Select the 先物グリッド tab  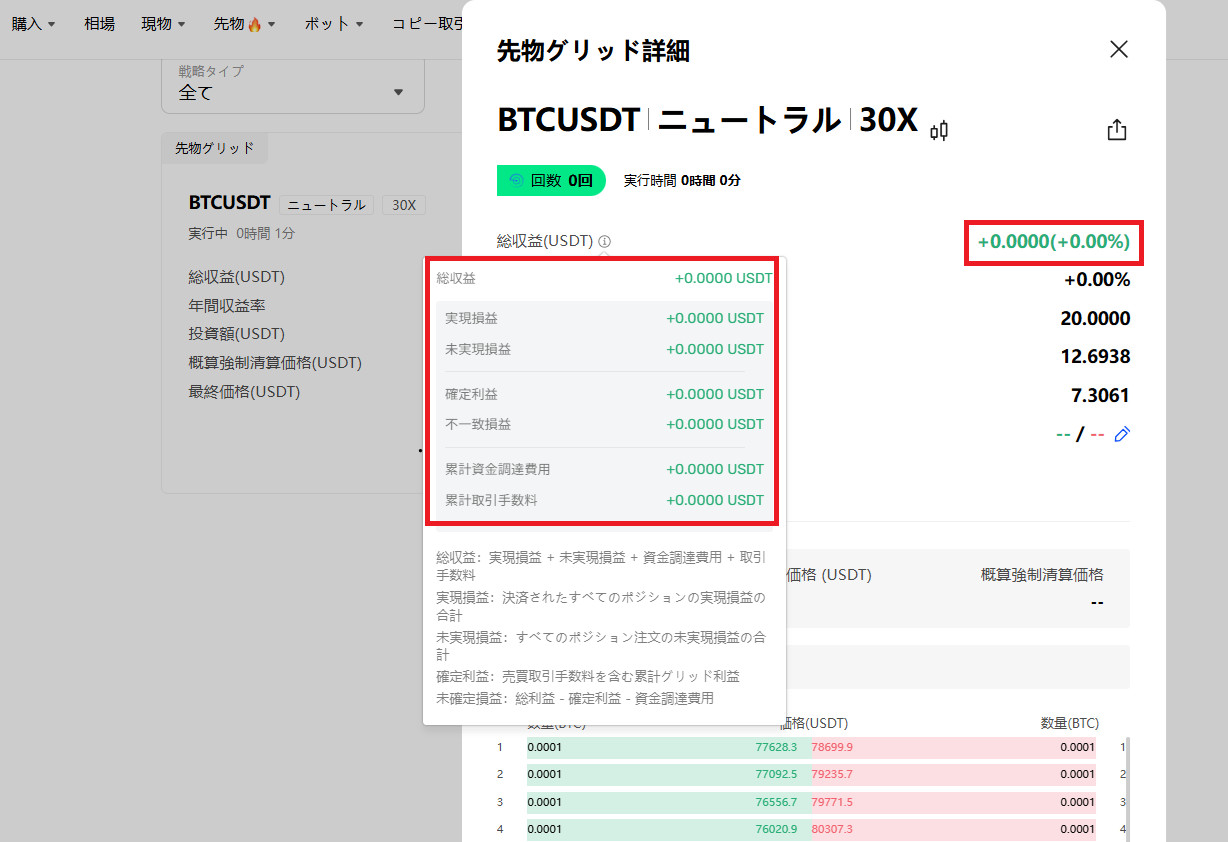pos(214,148)
